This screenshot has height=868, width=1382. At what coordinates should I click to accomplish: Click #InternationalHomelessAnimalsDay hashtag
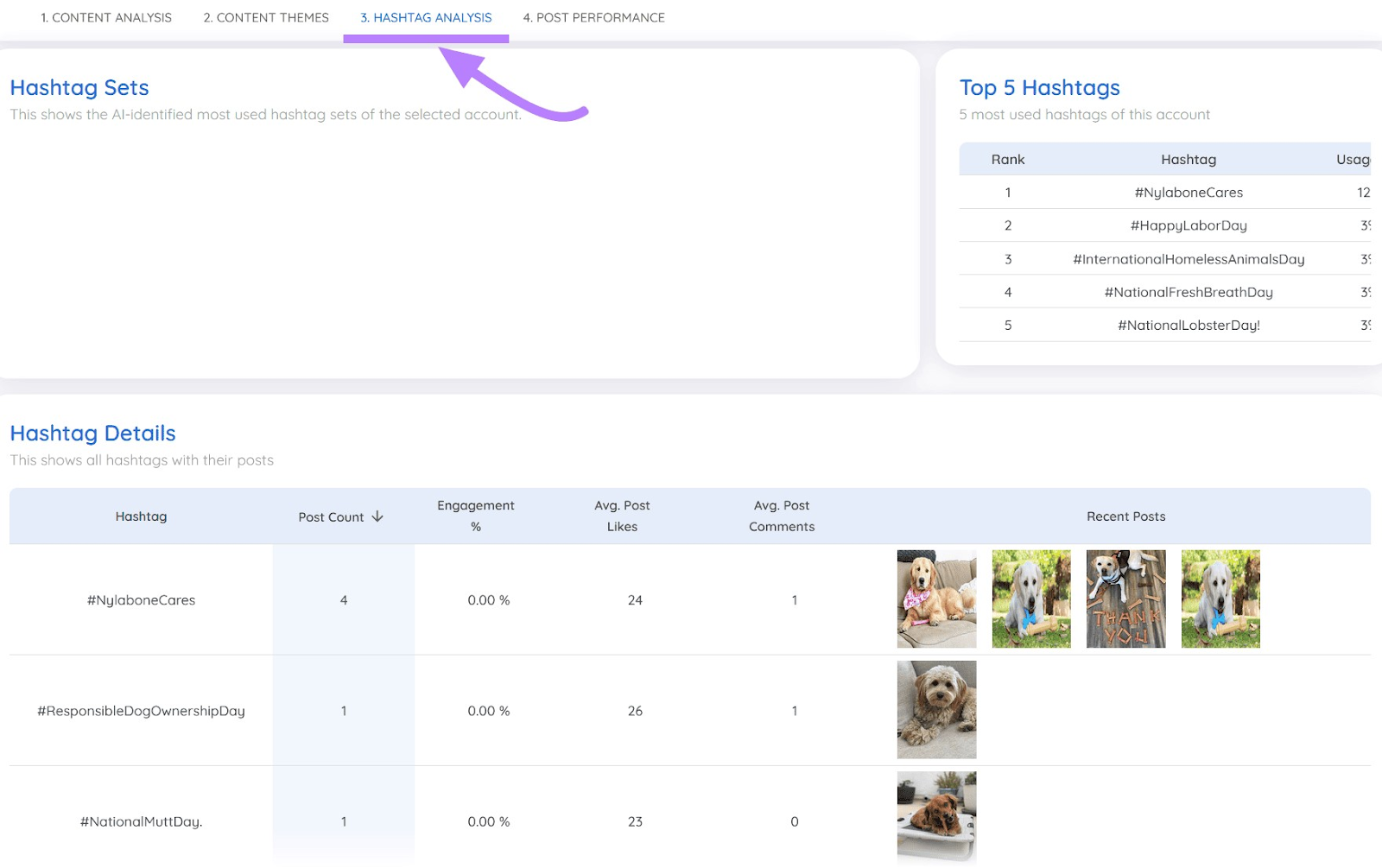pyautogui.click(x=1189, y=259)
